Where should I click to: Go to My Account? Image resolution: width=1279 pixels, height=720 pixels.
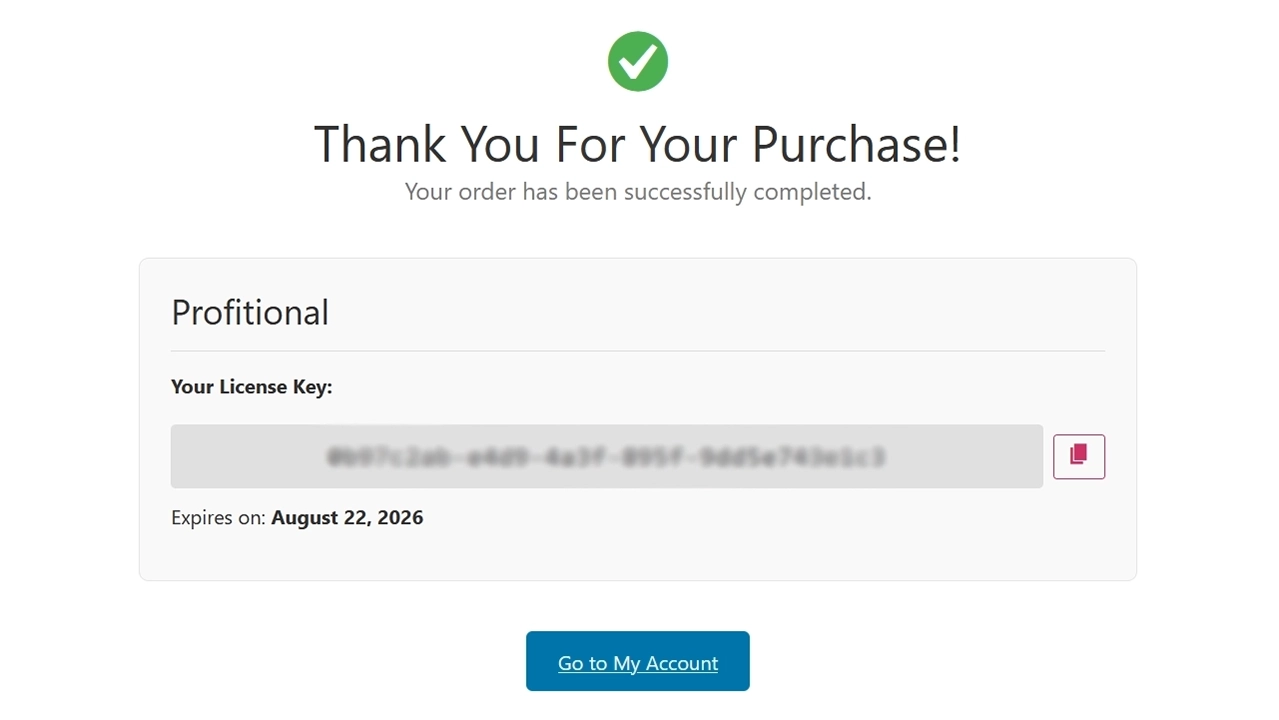coord(638,661)
